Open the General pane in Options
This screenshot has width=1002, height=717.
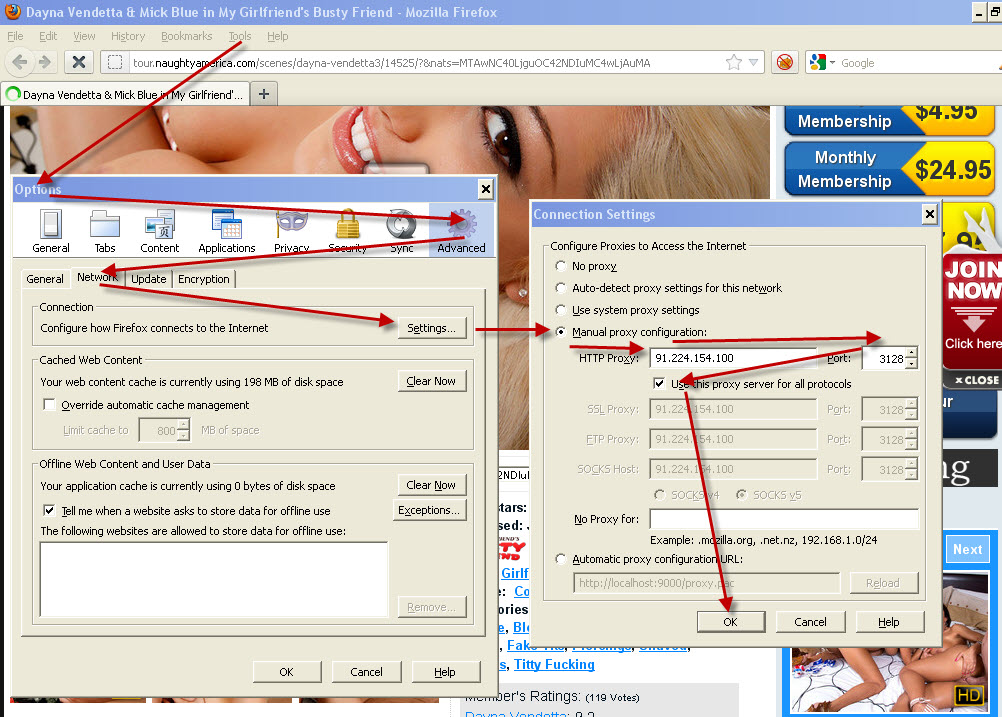50,231
